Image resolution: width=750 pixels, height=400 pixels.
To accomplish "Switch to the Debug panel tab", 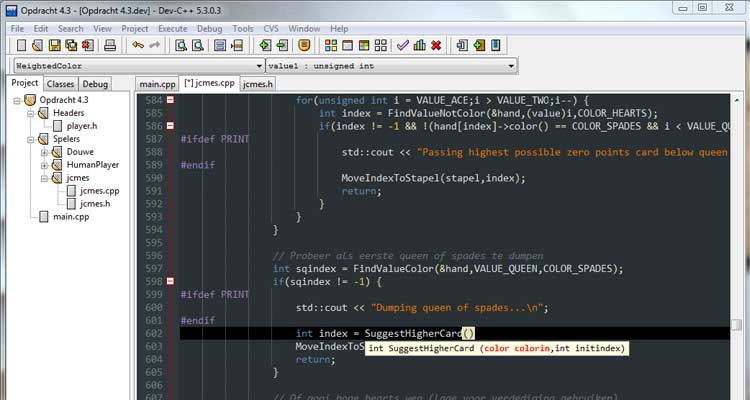I will [95, 84].
